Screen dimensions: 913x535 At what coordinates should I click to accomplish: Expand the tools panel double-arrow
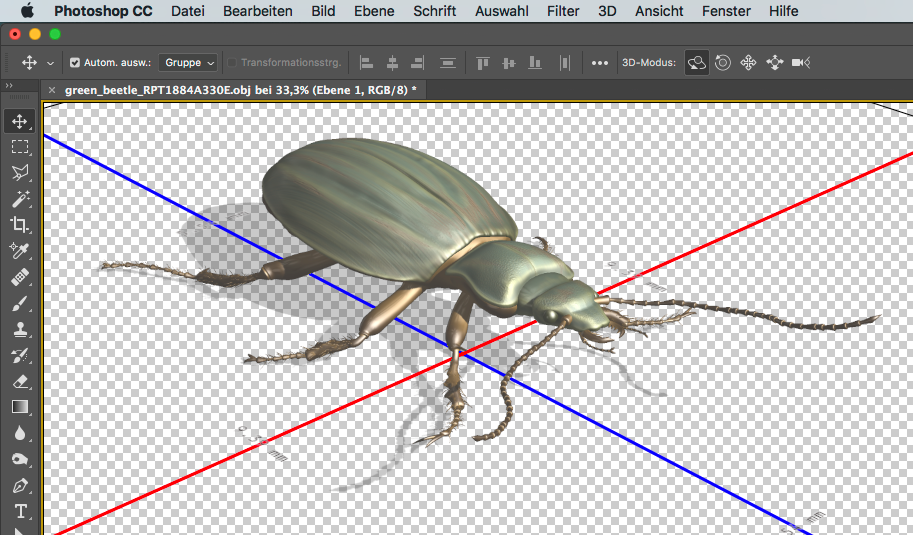click(x=9, y=86)
